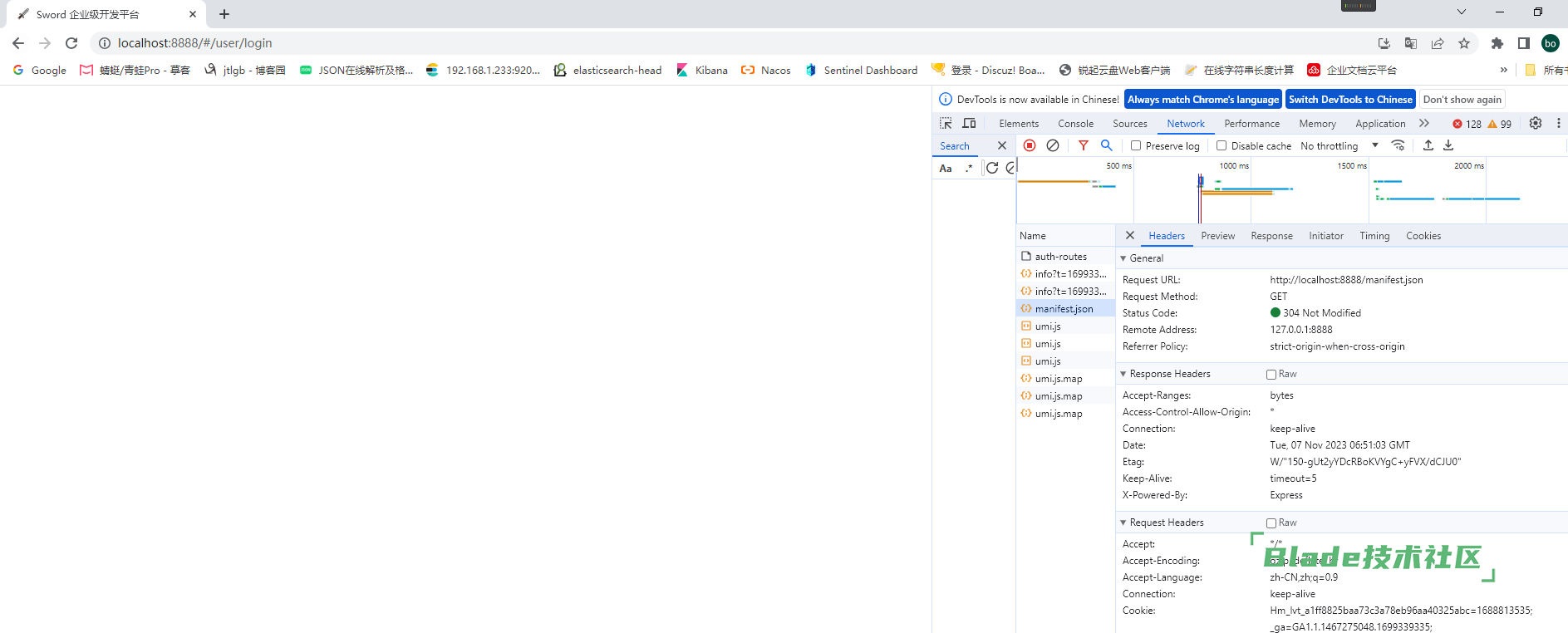Screen dimensions: 1568x633
Task: Open the network conditions Wi-Fi icon
Action: click(x=1398, y=145)
